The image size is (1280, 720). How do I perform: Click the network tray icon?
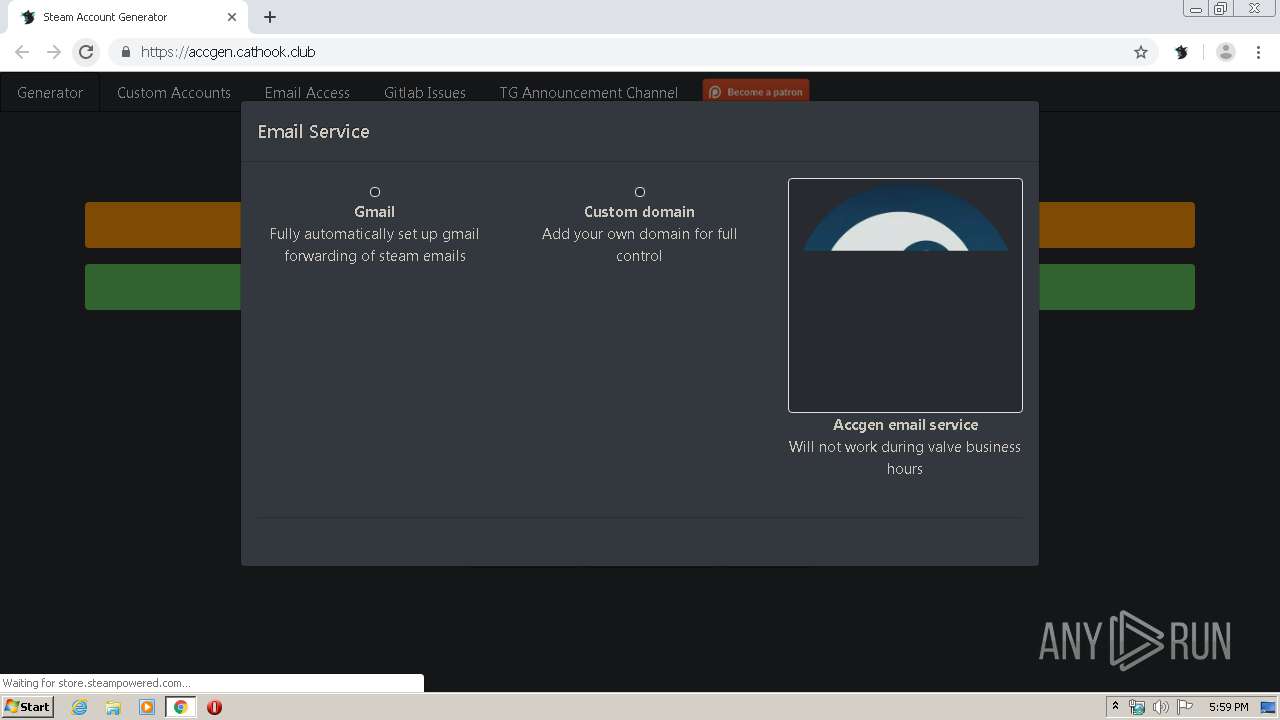(x=1137, y=707)
